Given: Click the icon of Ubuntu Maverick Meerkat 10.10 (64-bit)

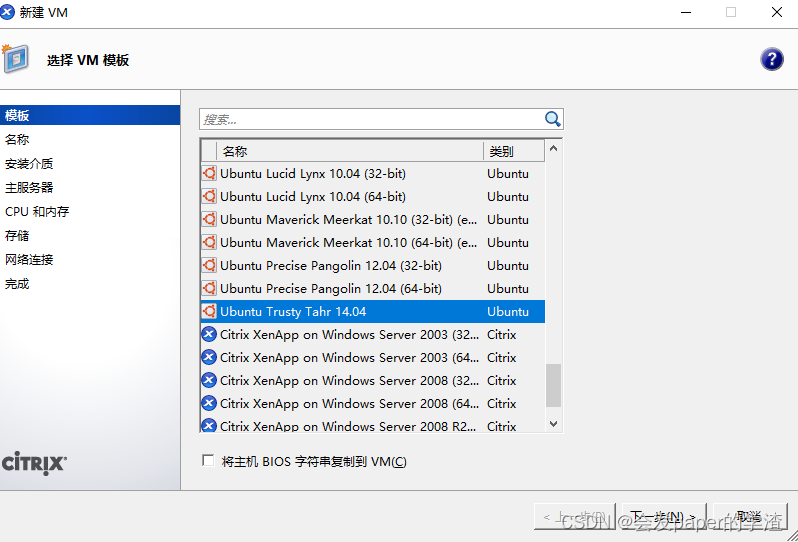Looking at the screenshot, I should point(209,242).
